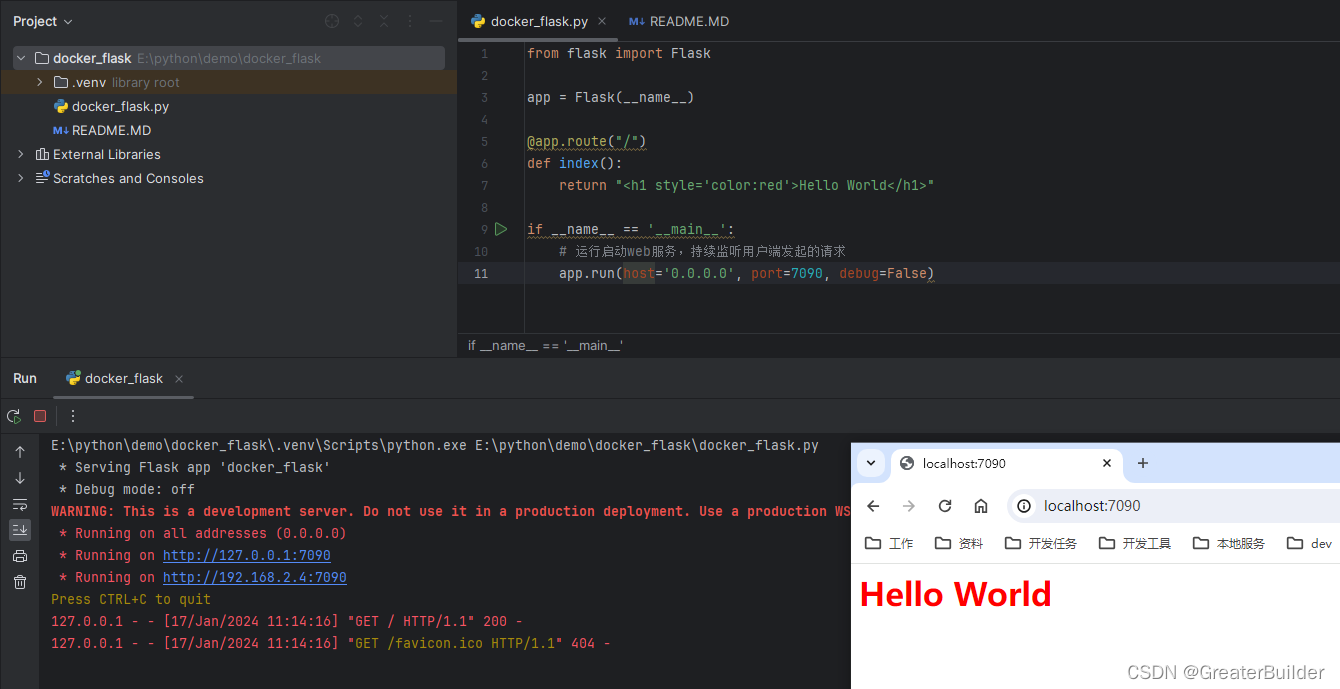Follow the http://192.168.2.4:7090 link
The height and width of the screenshot is (689, 1340).
coord(254,577)
